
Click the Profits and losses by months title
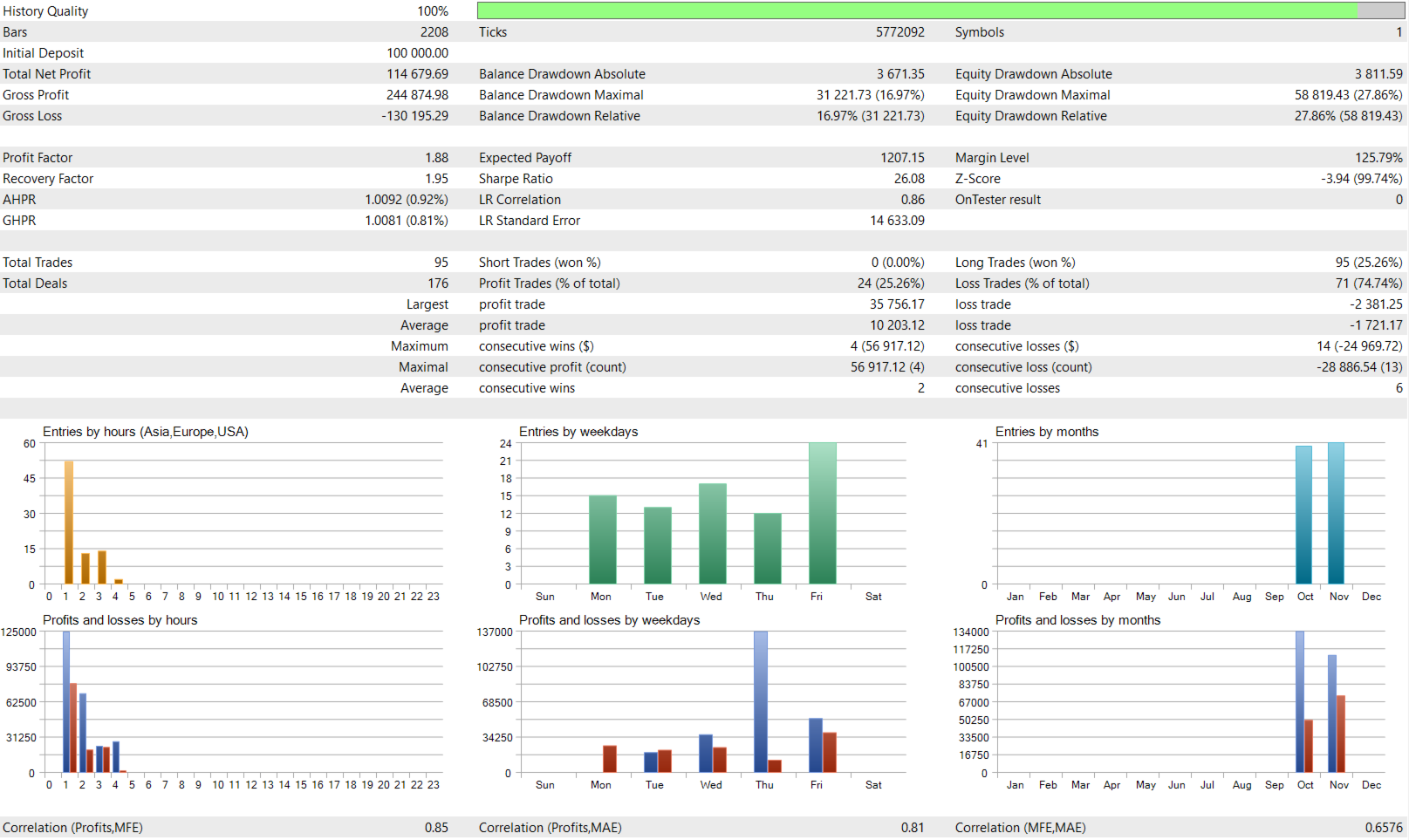coord(1077,620)
